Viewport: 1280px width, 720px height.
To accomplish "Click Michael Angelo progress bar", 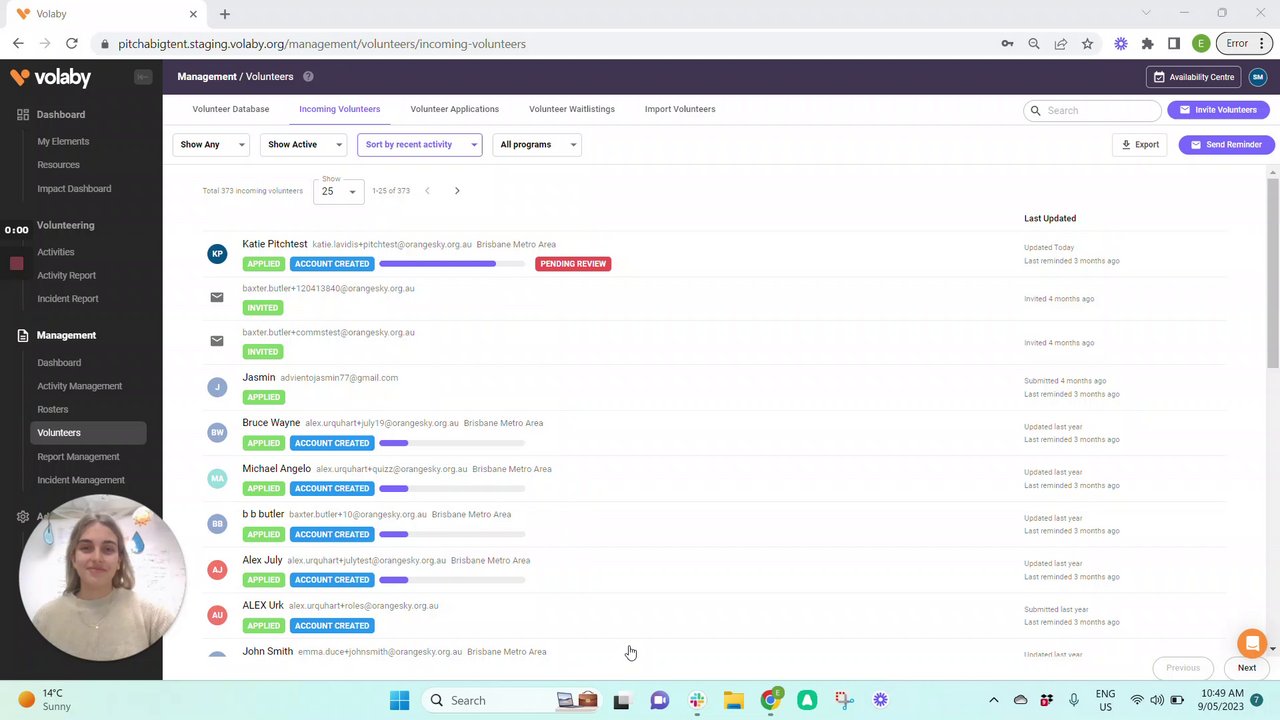I will point(452,489).
